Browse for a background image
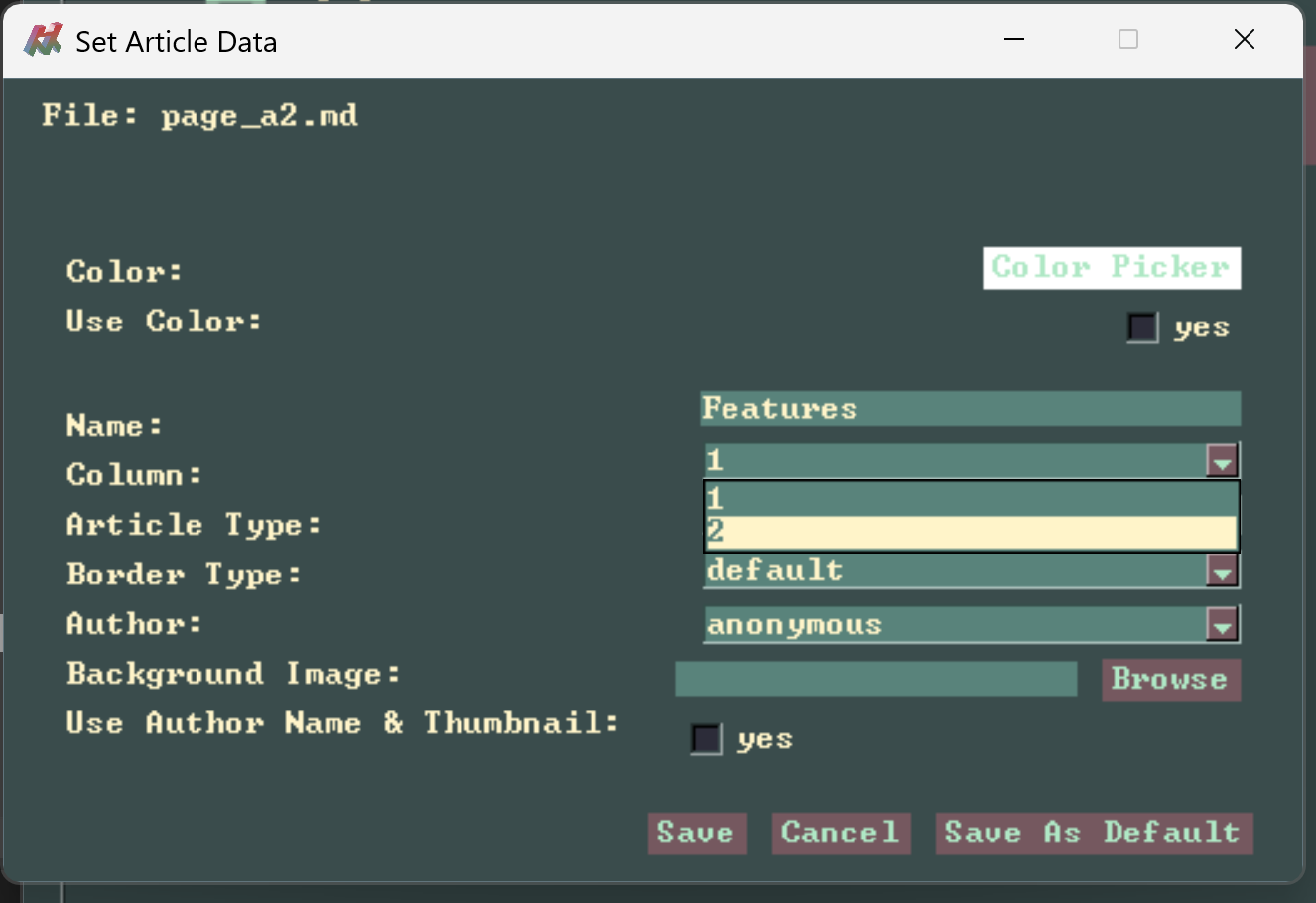Viewport: 1316px width, 903px height. click(1170, 680)
